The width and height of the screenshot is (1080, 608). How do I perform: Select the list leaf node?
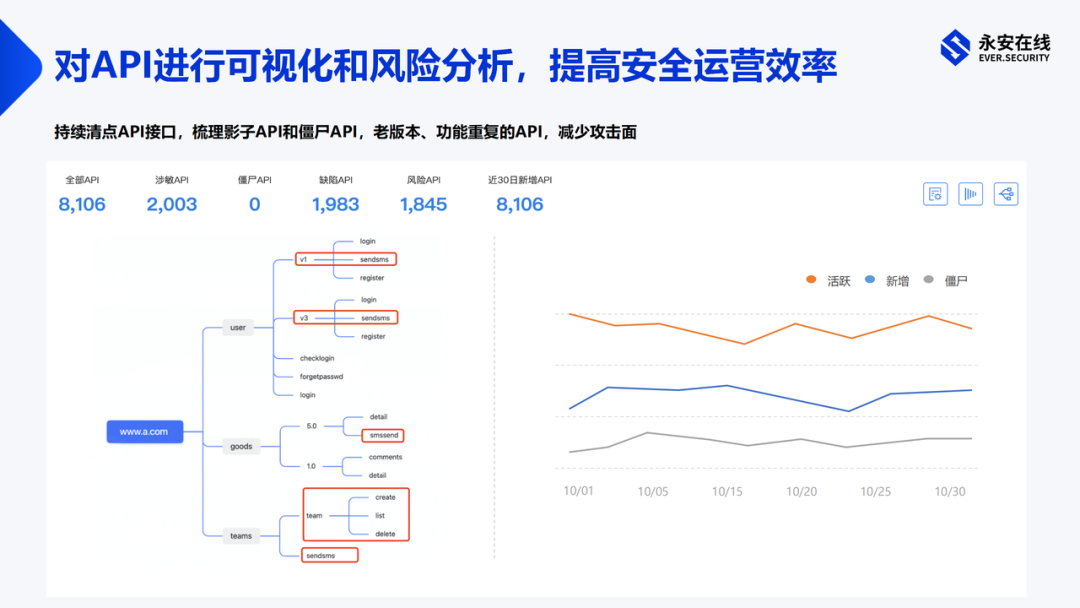pos(380,516)
